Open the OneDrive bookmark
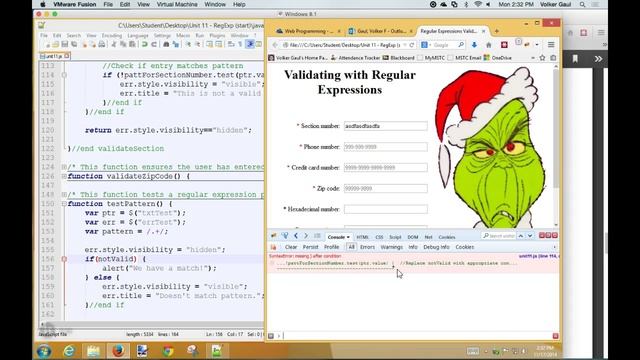 click(x=498, y=58)
